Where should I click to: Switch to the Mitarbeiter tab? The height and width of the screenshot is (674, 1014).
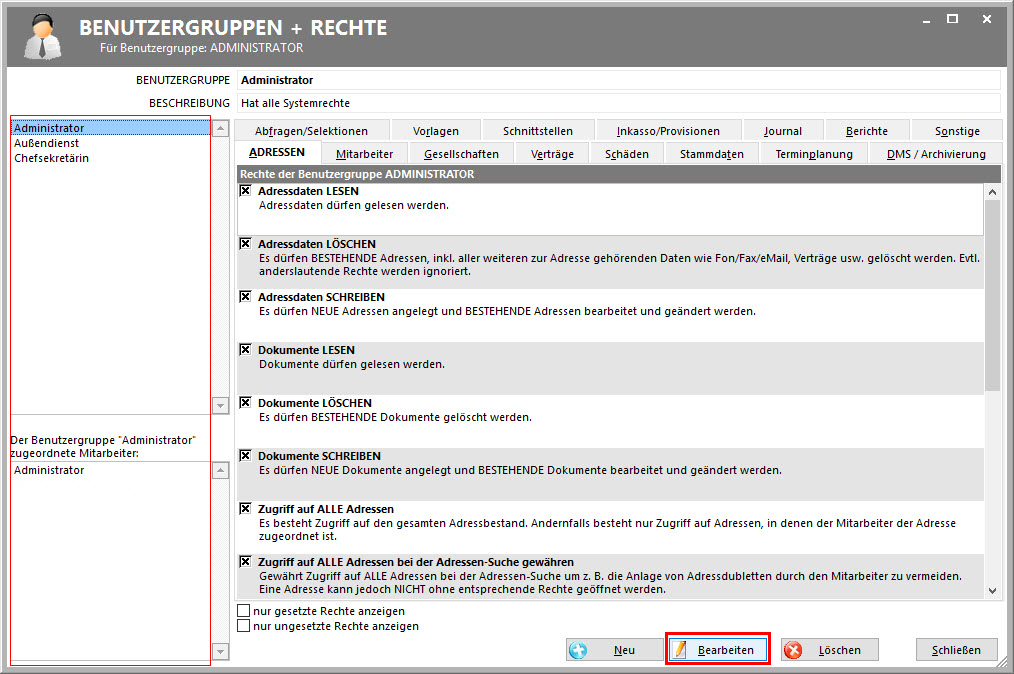(x=364, y=154)
